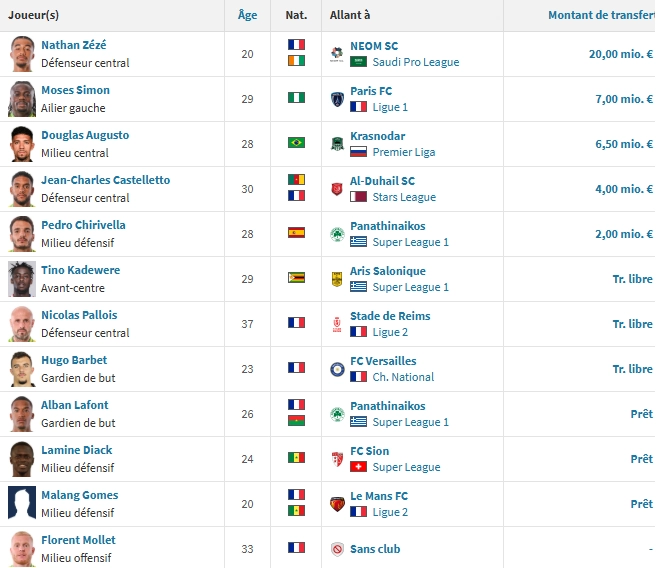Click the FC Sion club crest
665x568 pixels.
[x=337, y=458]
